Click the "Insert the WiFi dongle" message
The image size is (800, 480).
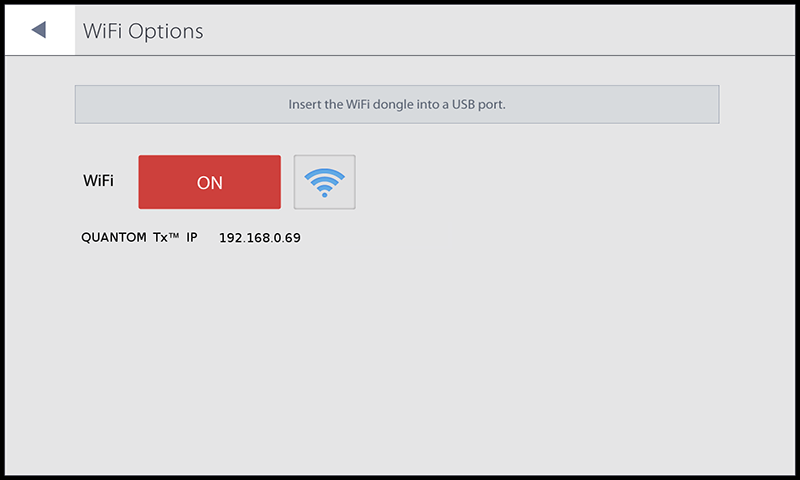[397, 105]
